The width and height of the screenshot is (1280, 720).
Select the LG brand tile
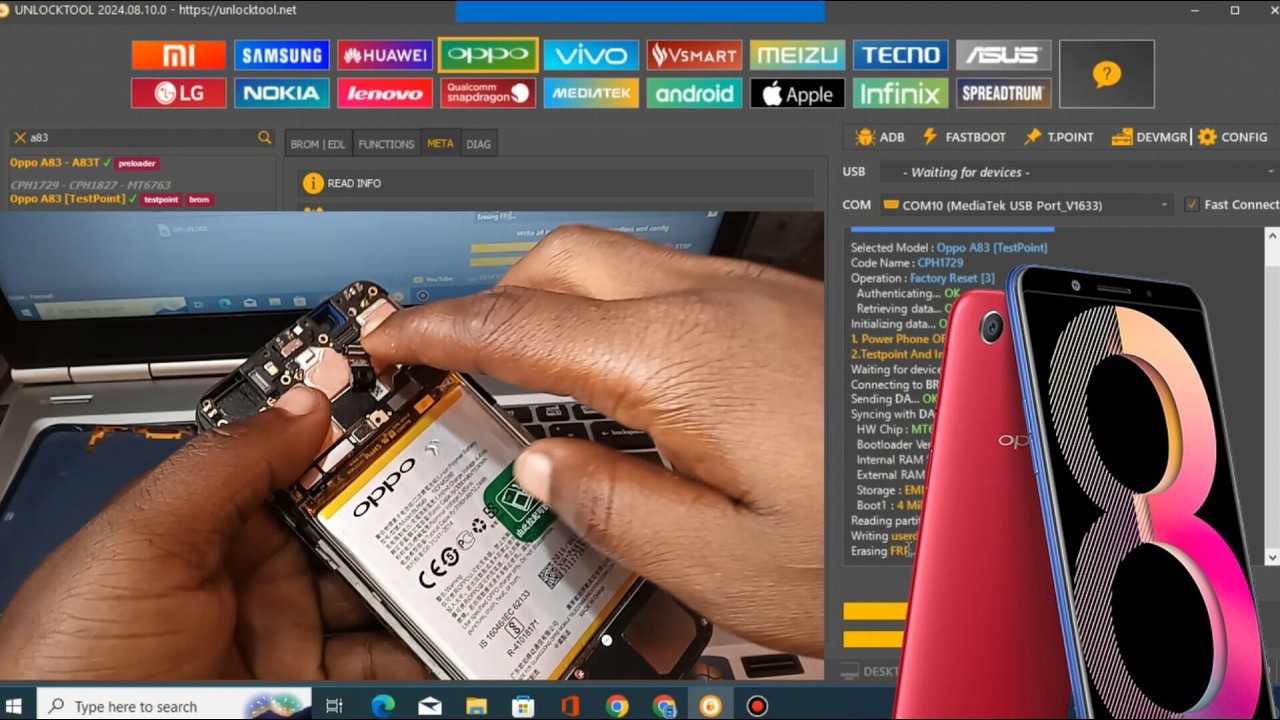click(x=178, y=93)
